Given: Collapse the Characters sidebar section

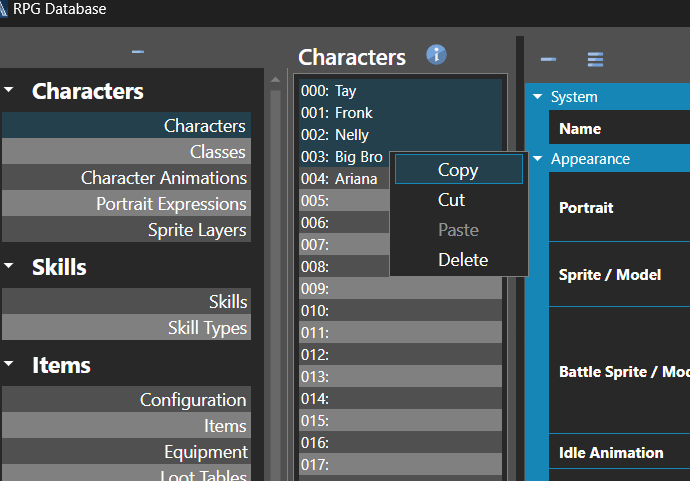Looking at the screenshot, I should pos(9,91).
